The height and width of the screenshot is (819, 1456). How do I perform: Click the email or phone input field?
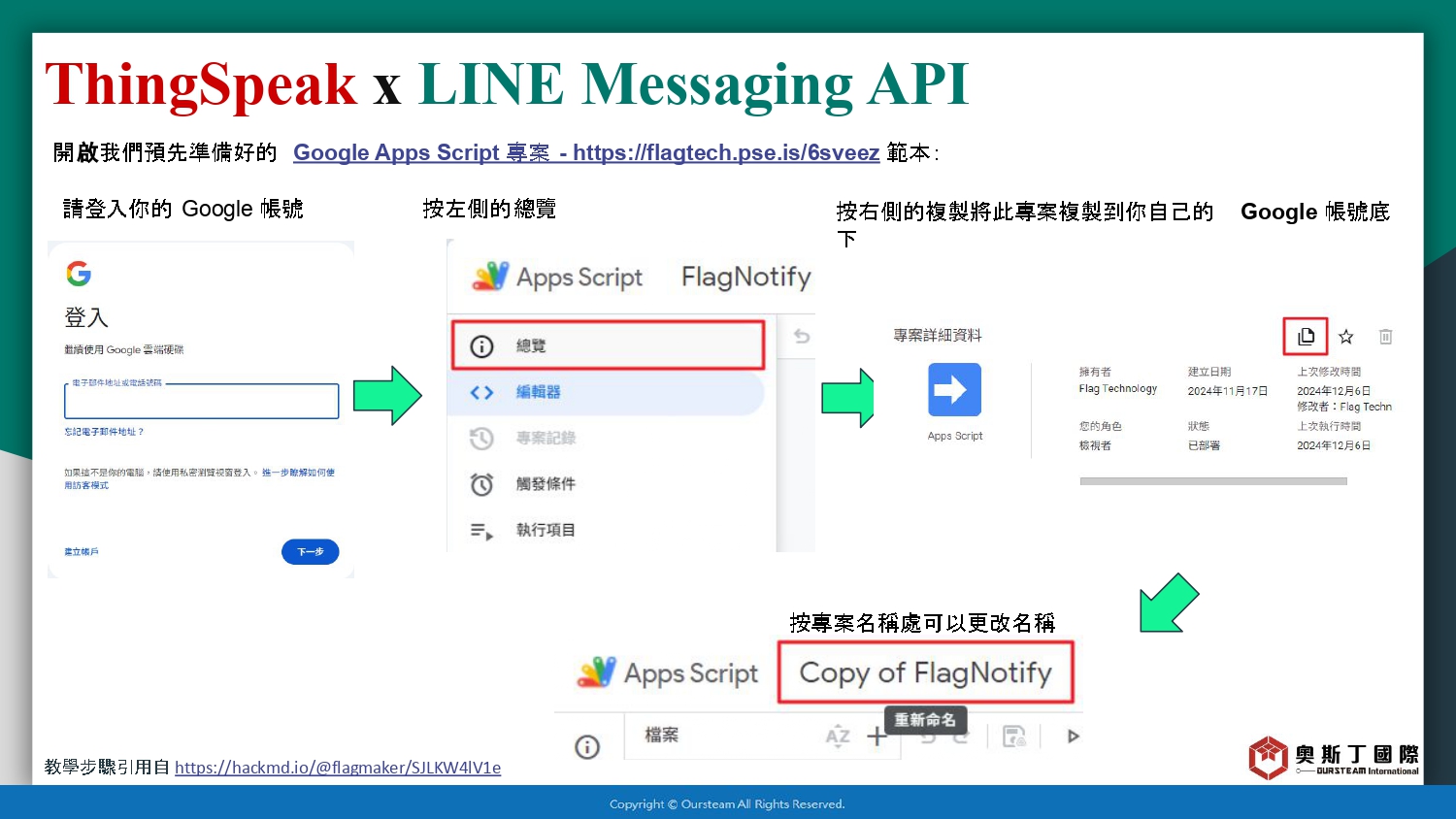pos(202,401)
